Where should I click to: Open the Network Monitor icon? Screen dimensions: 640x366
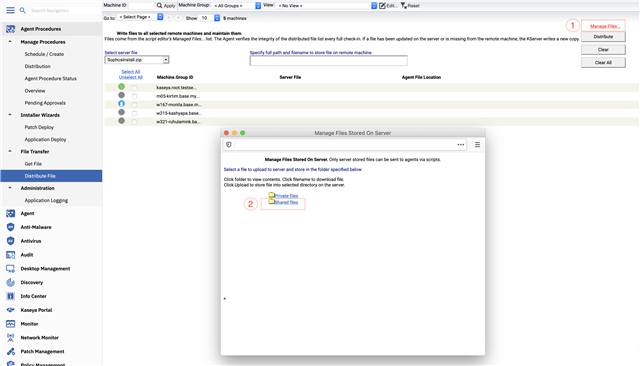click(11, 338)
